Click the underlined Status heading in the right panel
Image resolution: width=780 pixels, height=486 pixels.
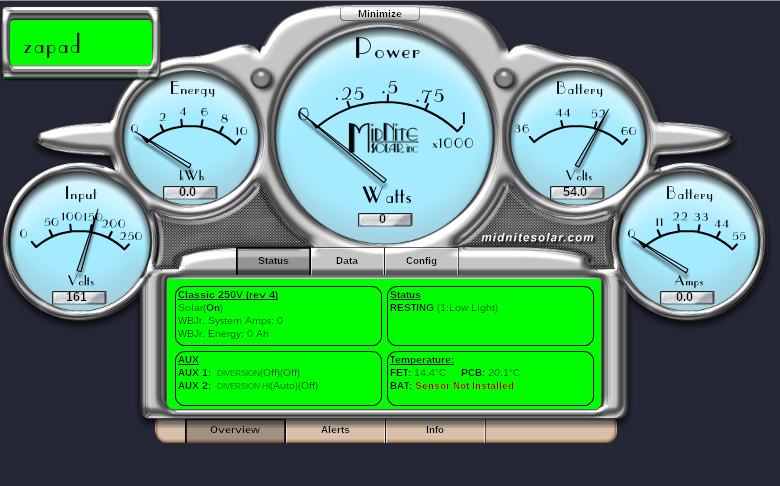pyautogui.click(x=405, y=294)
